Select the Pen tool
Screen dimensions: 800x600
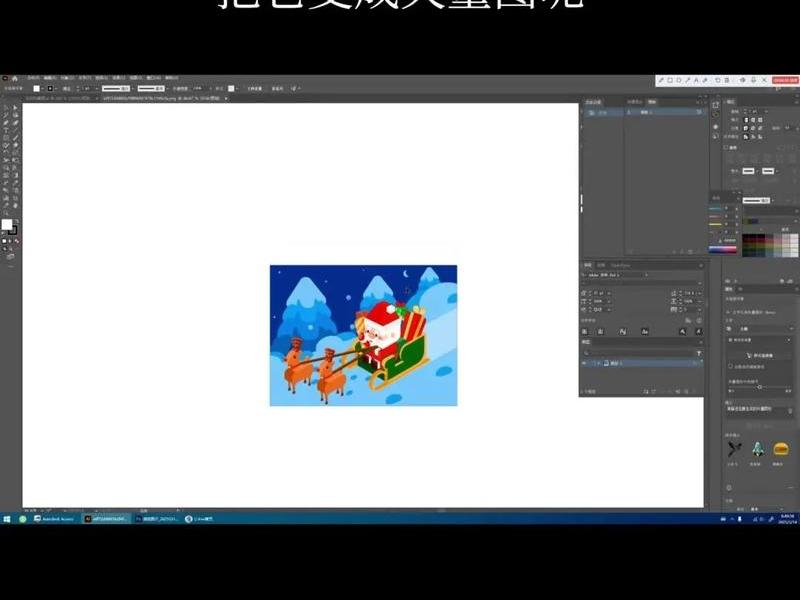[6, 122]
